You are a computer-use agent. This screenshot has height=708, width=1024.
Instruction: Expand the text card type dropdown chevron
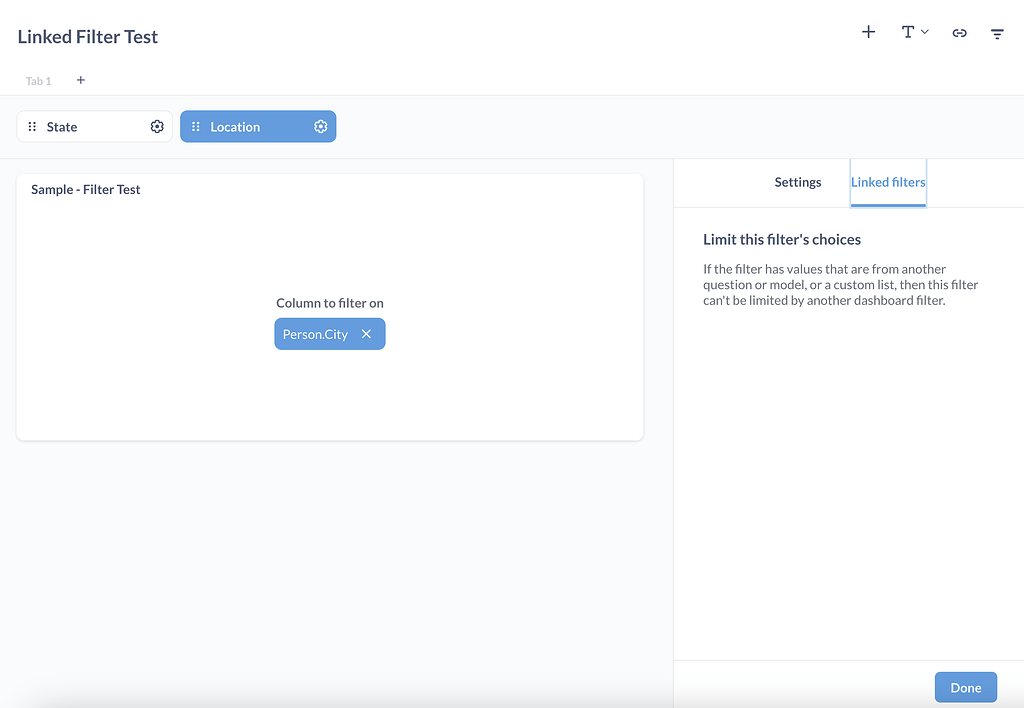925,31
